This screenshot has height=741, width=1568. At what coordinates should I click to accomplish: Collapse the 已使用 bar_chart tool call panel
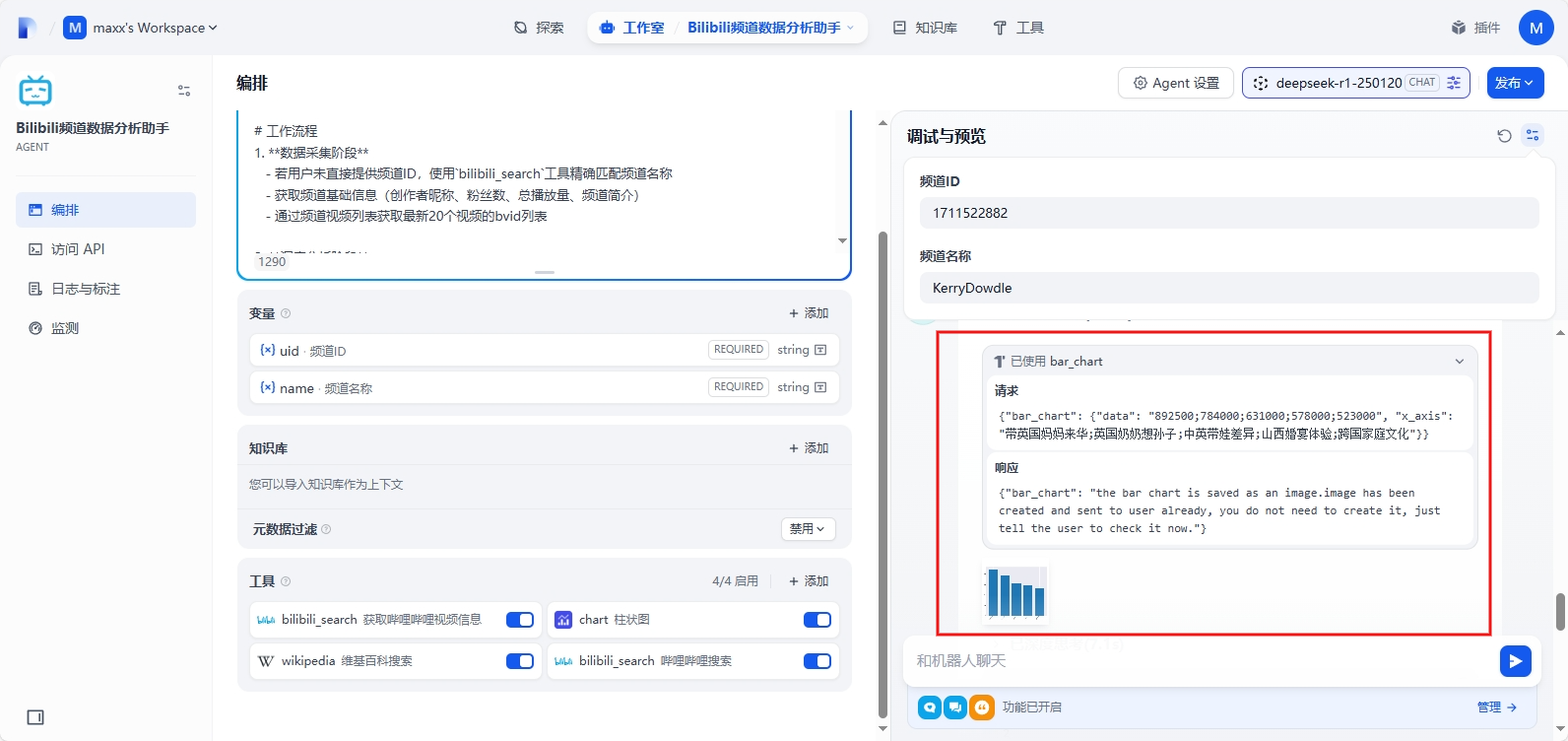[1460, 362]
